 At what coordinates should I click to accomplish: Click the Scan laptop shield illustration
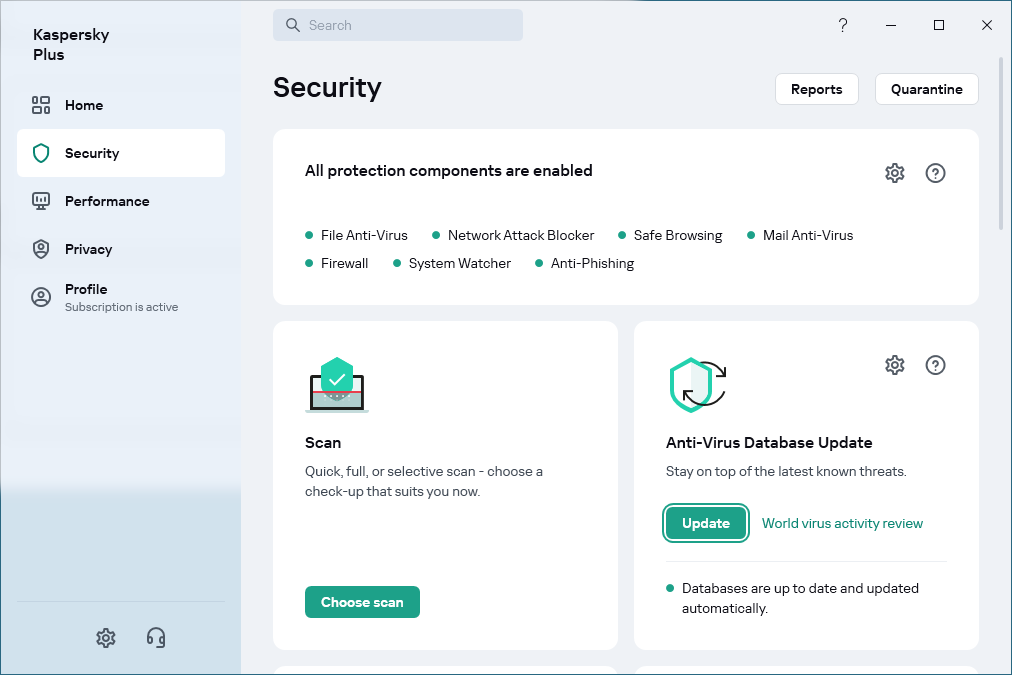tap(337, 385)
